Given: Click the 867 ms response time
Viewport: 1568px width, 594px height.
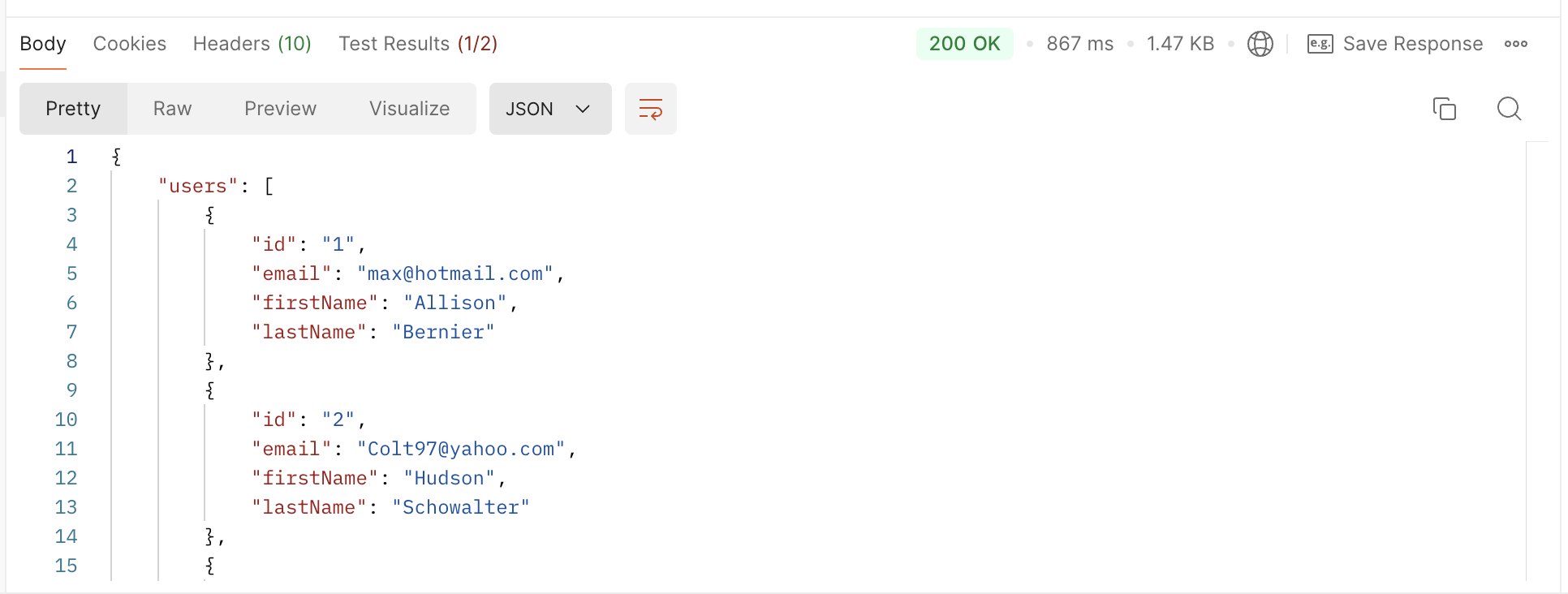Looking at the screenshot, I should tap(1079, 44).
